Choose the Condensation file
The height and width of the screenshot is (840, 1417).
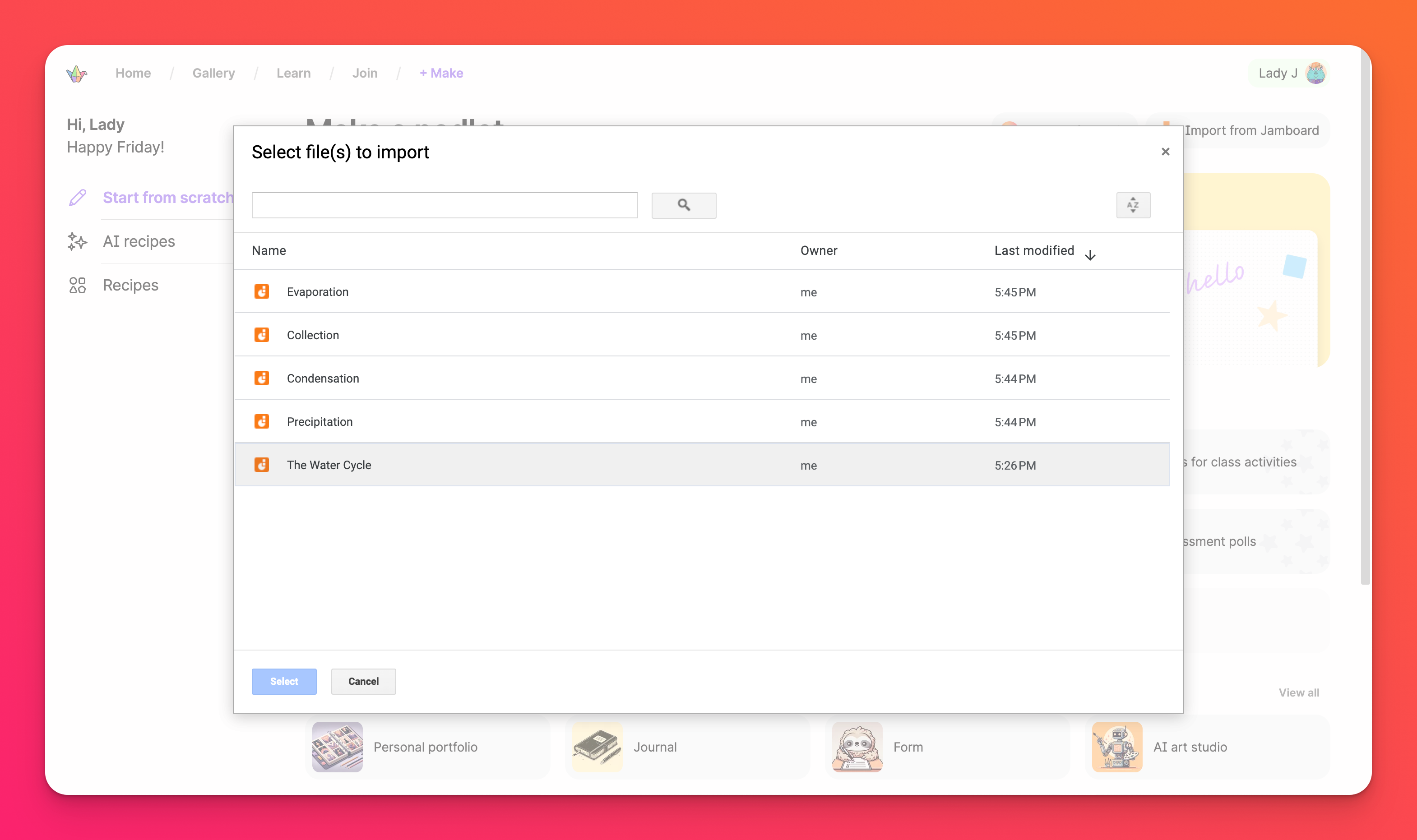323,378
